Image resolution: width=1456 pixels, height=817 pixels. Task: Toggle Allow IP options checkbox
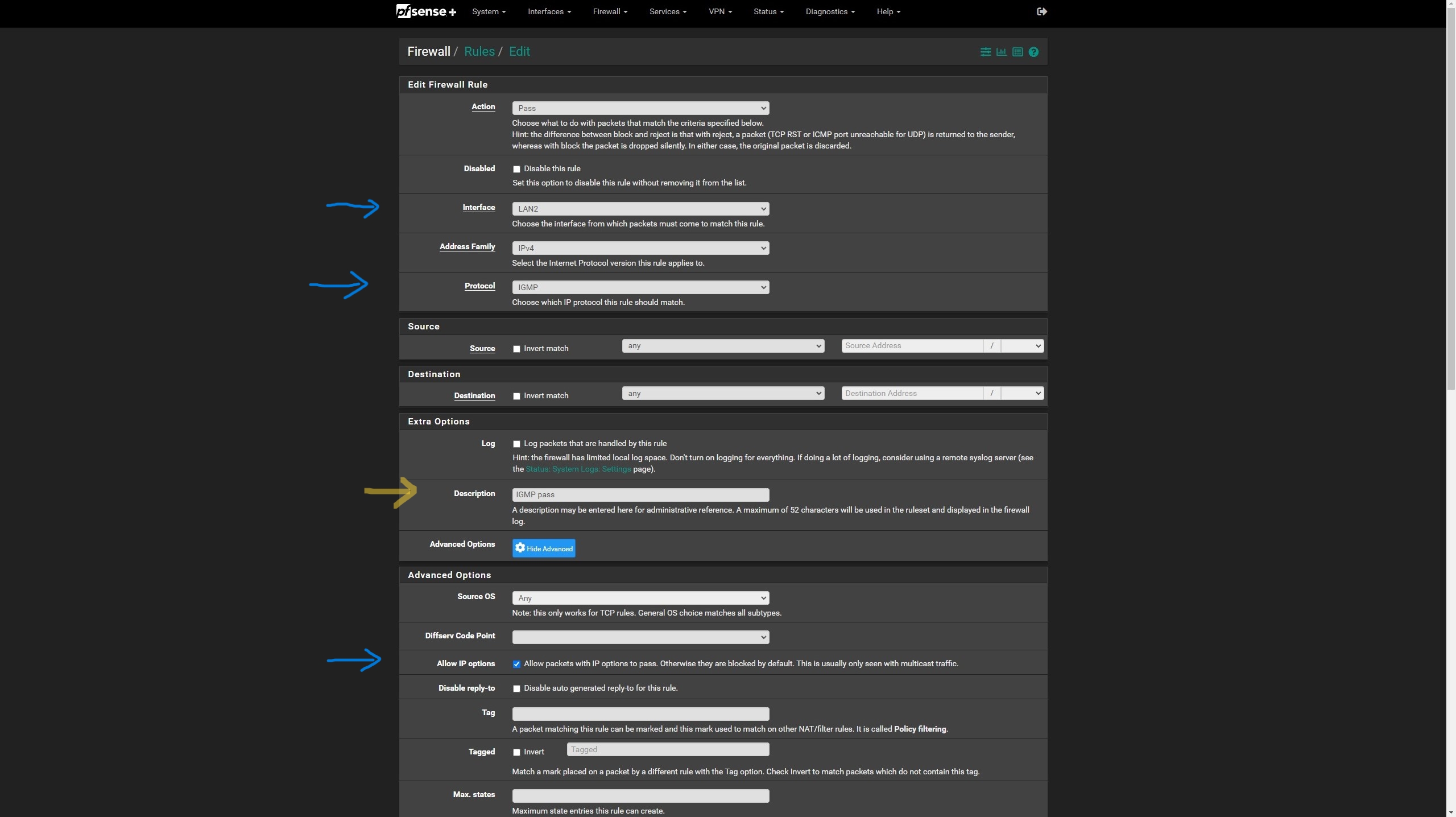pos(516,664)
